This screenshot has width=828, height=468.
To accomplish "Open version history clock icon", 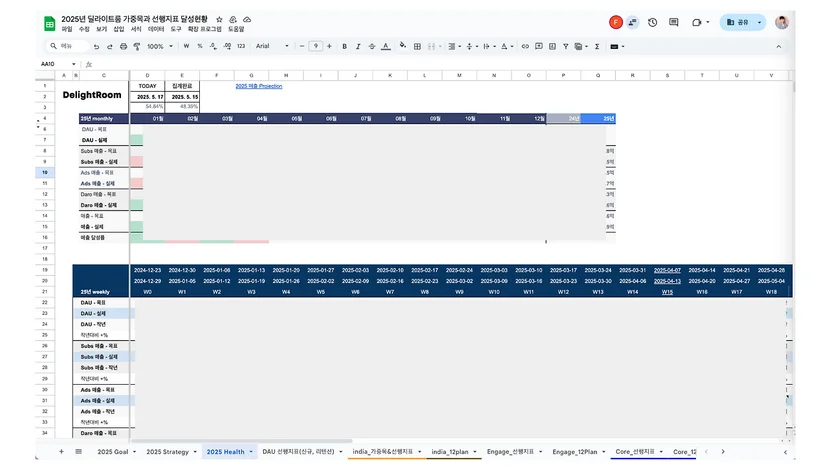I will point(653,22).
